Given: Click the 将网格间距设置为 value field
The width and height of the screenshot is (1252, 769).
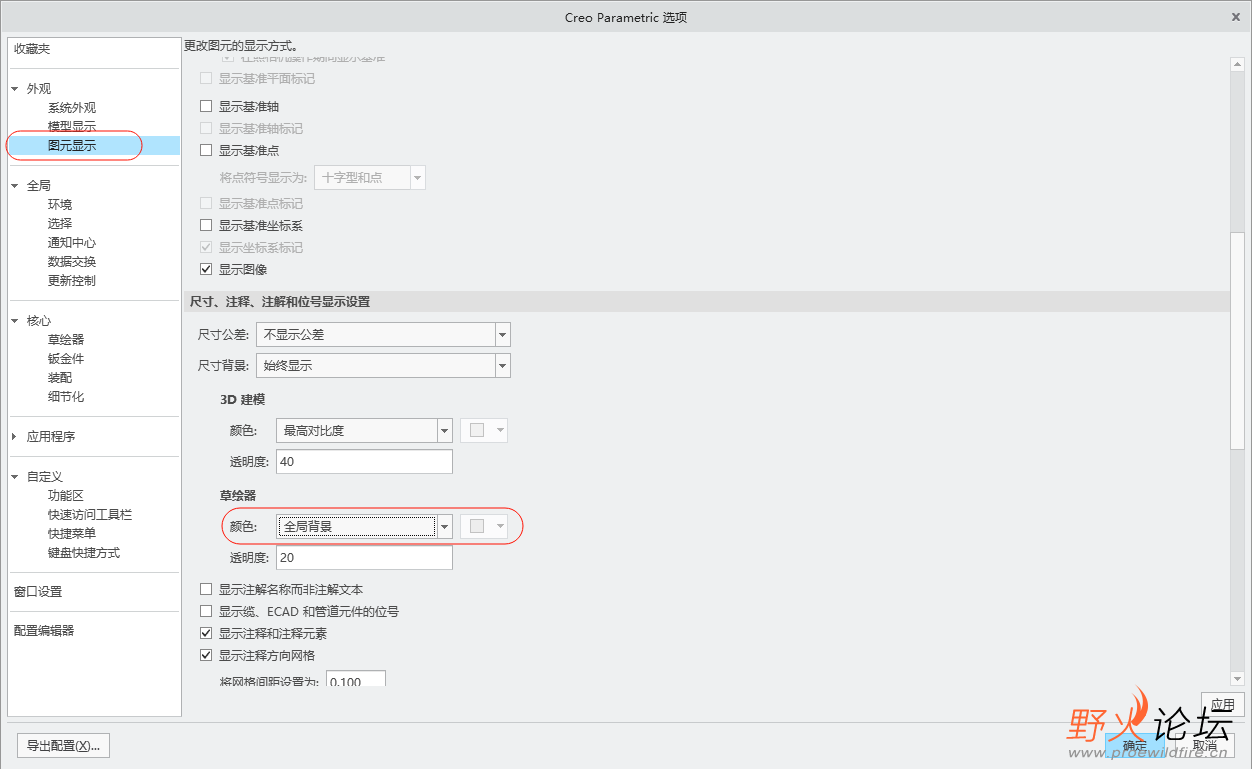Looking at the screenshot, I should [x=354, y=680].
